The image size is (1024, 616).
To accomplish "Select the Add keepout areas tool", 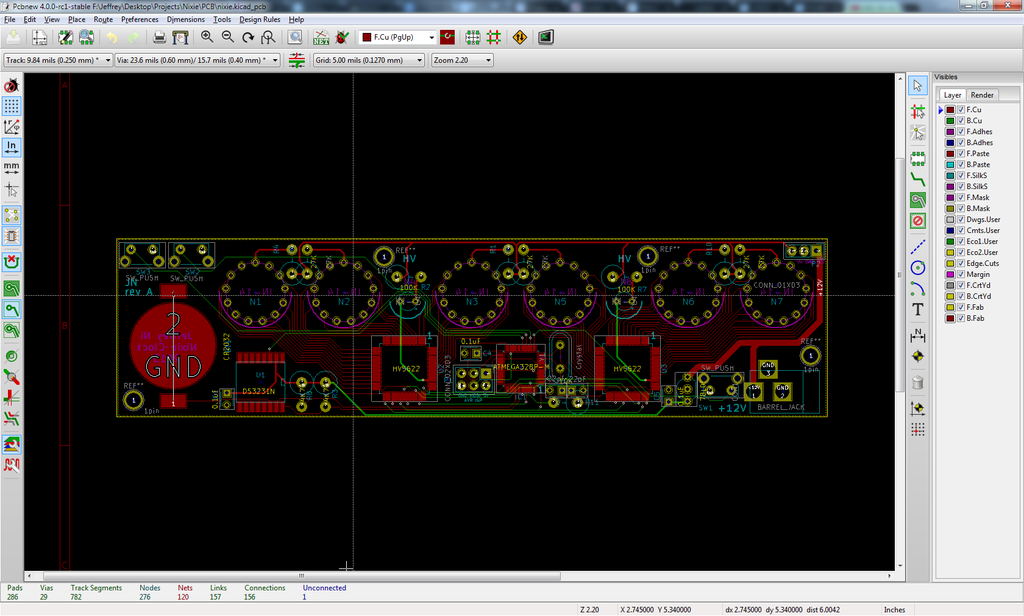I will [918, 221].
